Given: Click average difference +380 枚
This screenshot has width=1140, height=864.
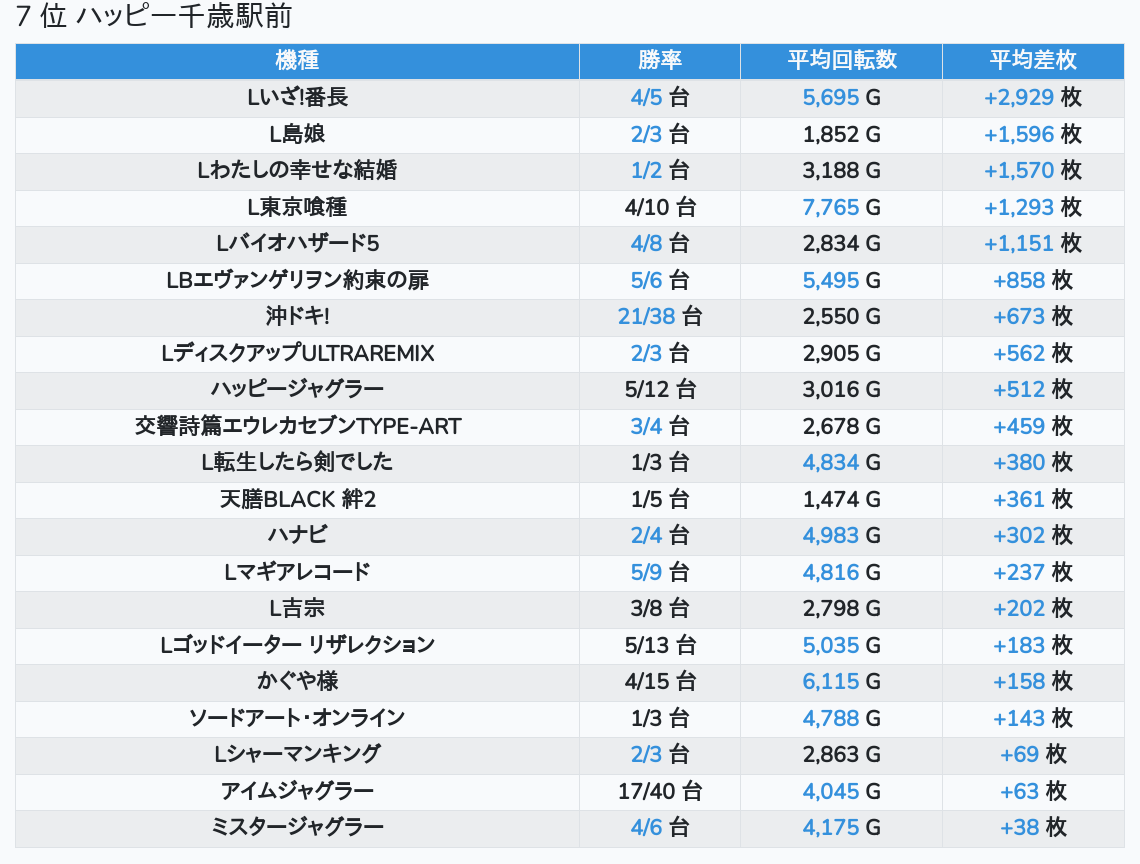Looking at the screenshot, I should 1032,463.
